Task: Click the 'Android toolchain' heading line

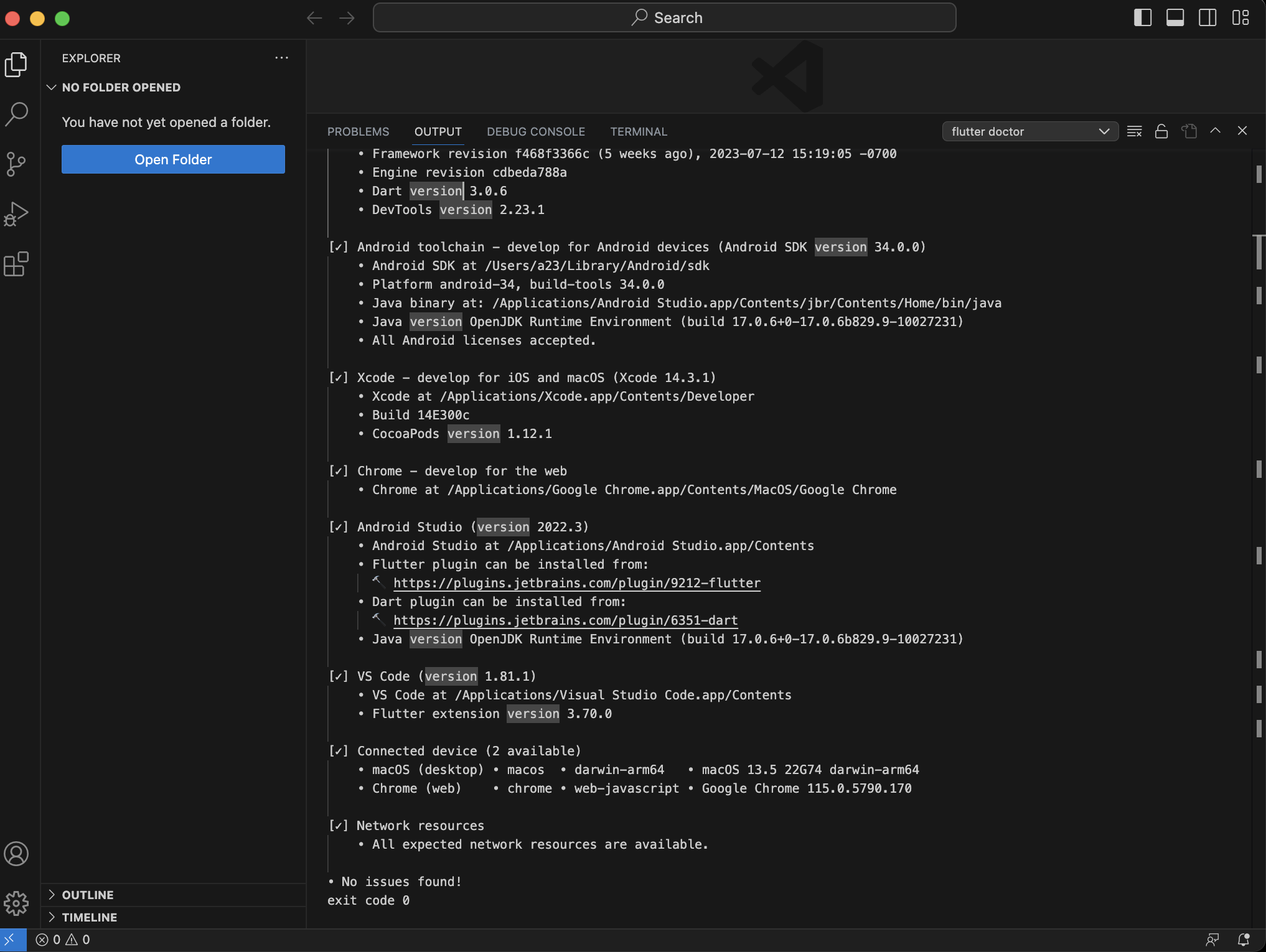Action: tap(627, 247)
